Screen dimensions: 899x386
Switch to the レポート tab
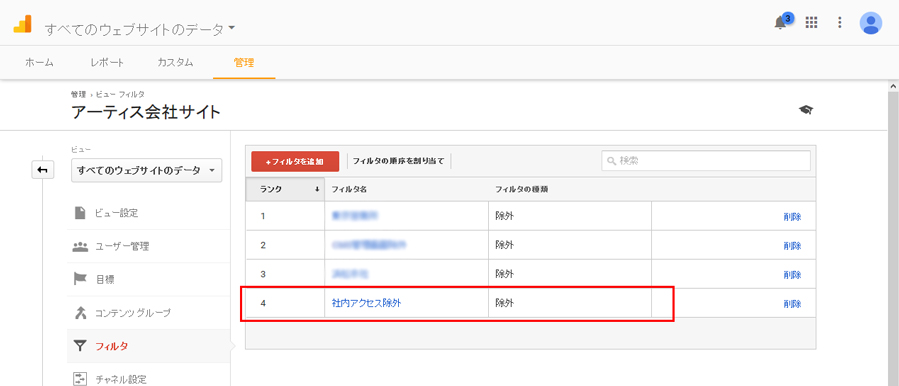pyautogui.click(x=107, y=63)
